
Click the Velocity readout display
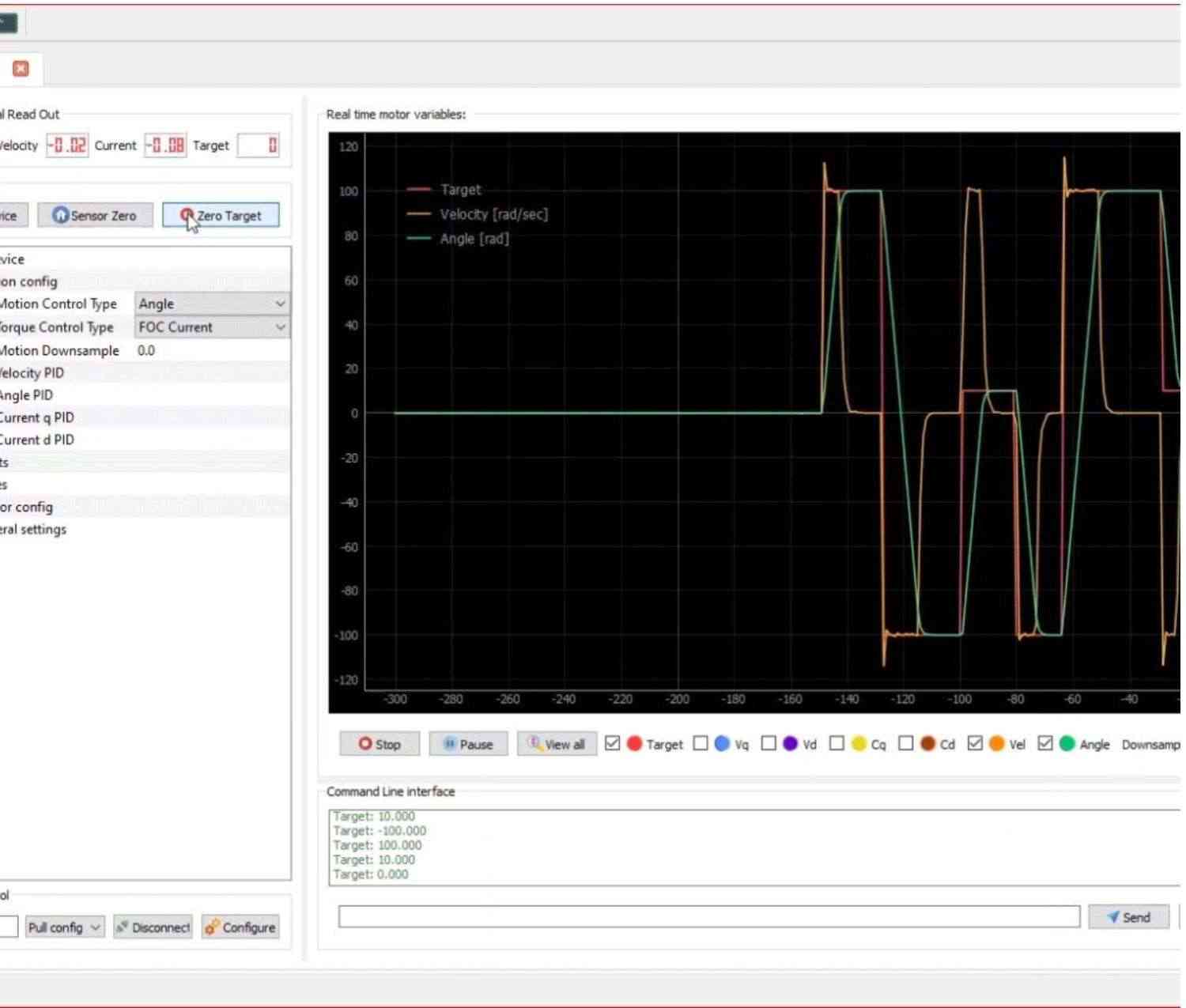67,145
